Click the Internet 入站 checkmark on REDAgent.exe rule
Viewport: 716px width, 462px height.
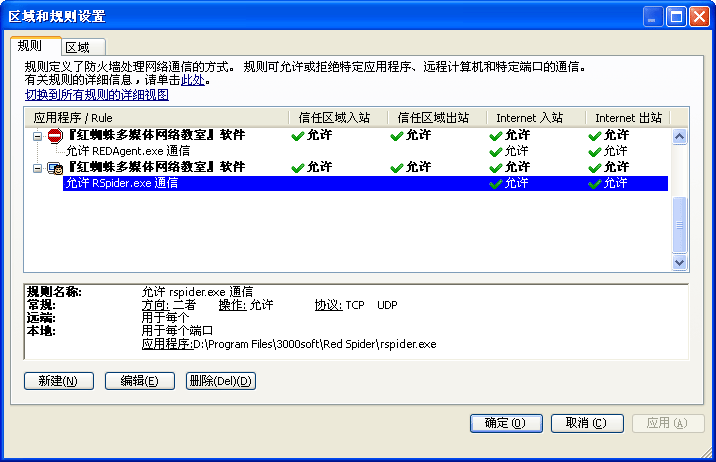[497, 151]
